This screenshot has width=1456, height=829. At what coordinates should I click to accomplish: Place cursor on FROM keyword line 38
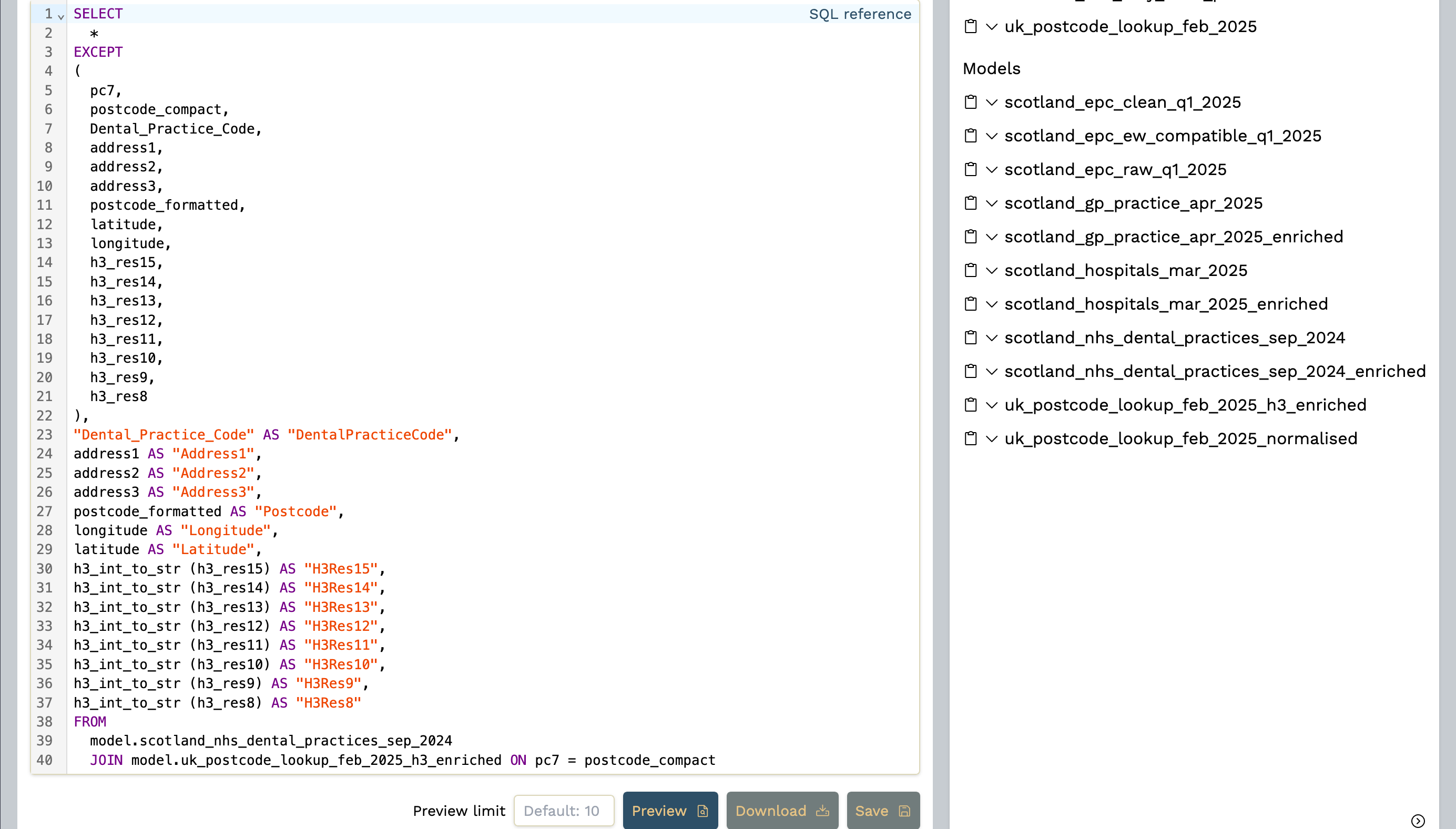click(x=90, y=721)
